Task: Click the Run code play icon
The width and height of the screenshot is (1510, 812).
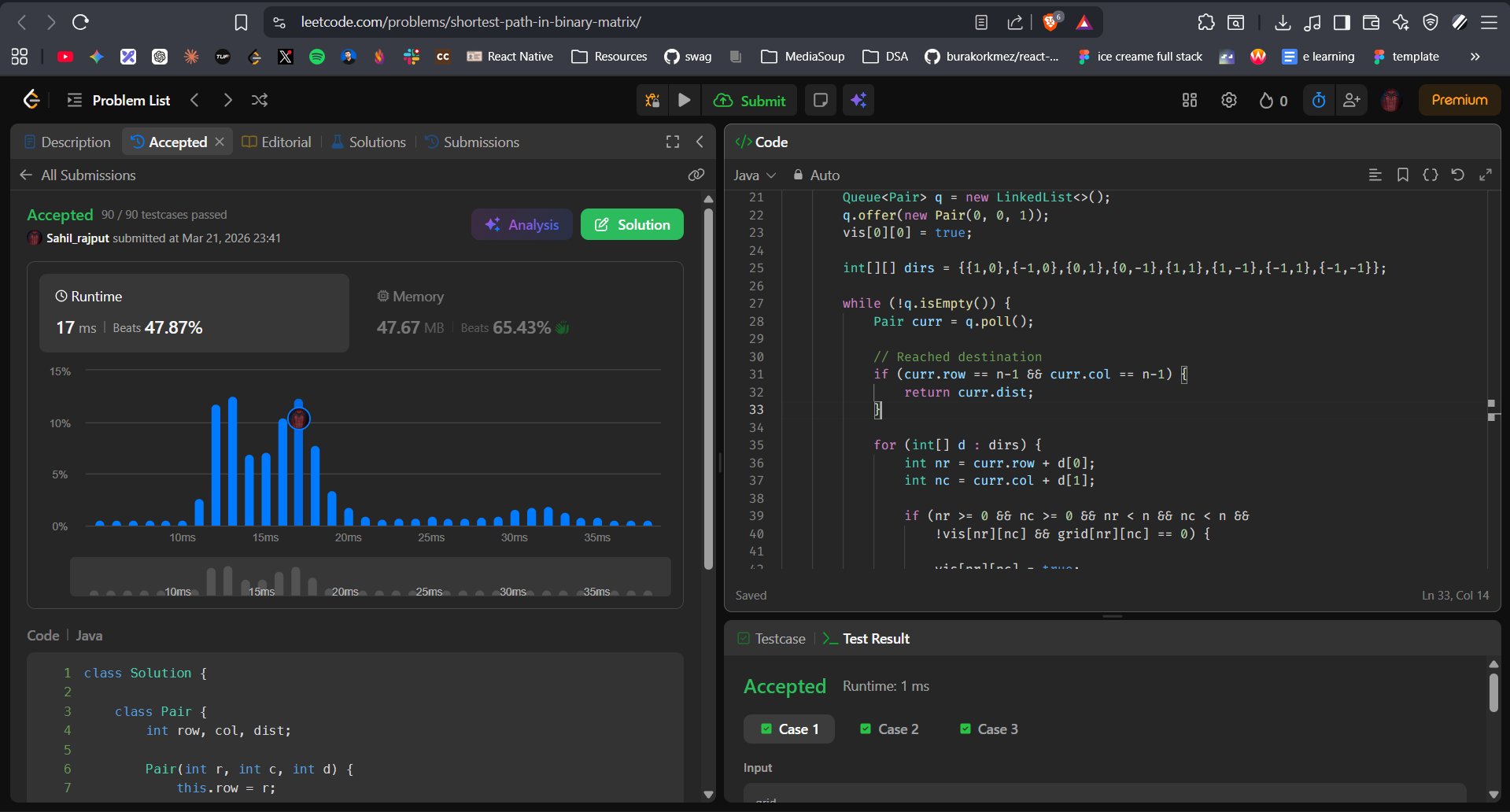Action: (x=684, y=100)
